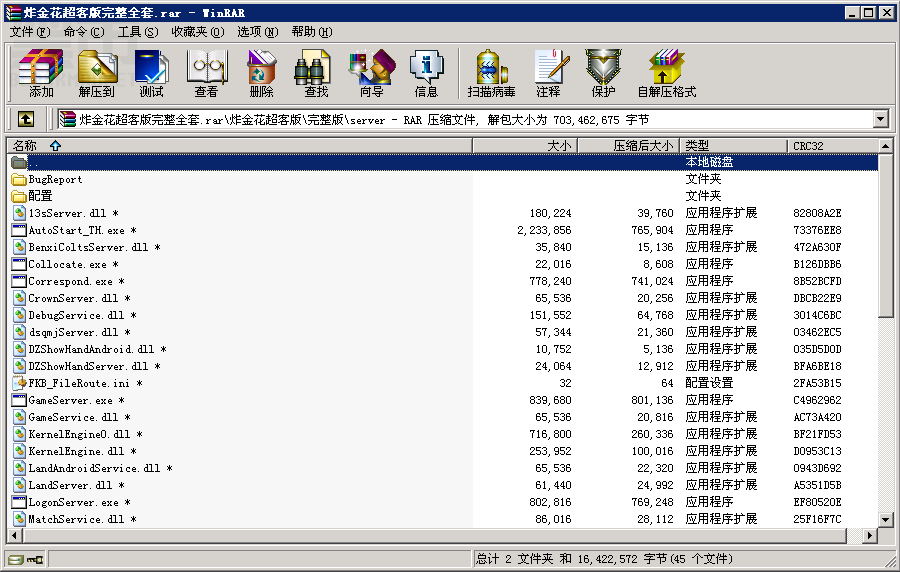Click the BugReport folder icon
This screenshot has width=900, height=572.
[x=19, y=180]
